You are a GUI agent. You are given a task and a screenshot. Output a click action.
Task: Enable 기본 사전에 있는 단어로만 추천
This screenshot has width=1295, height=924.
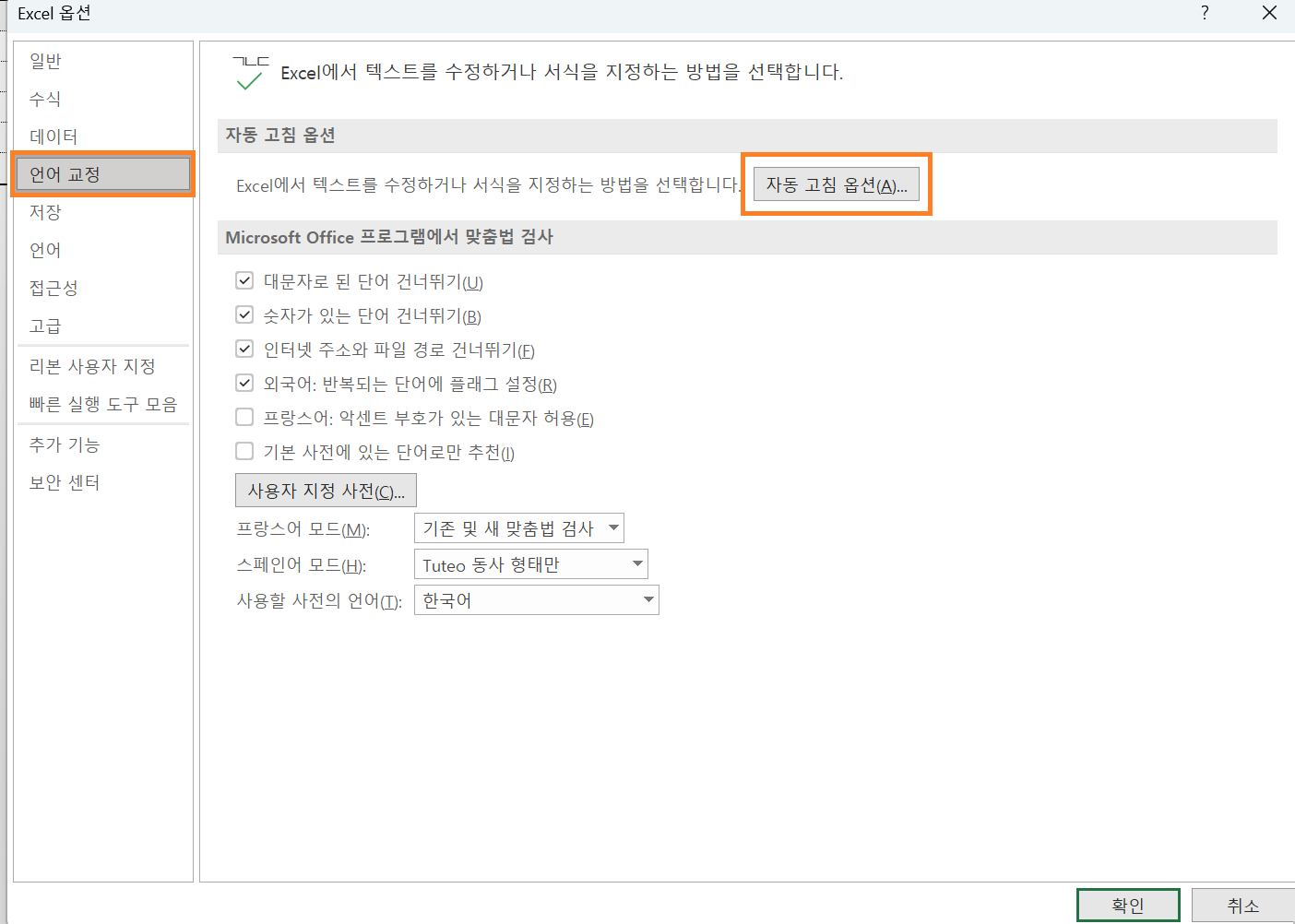point(244,451)
